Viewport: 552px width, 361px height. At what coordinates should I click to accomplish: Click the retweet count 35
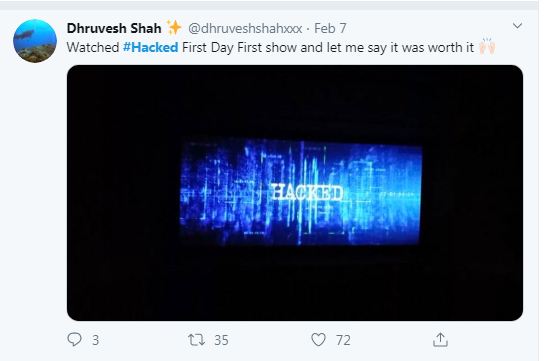pos(221,340)
